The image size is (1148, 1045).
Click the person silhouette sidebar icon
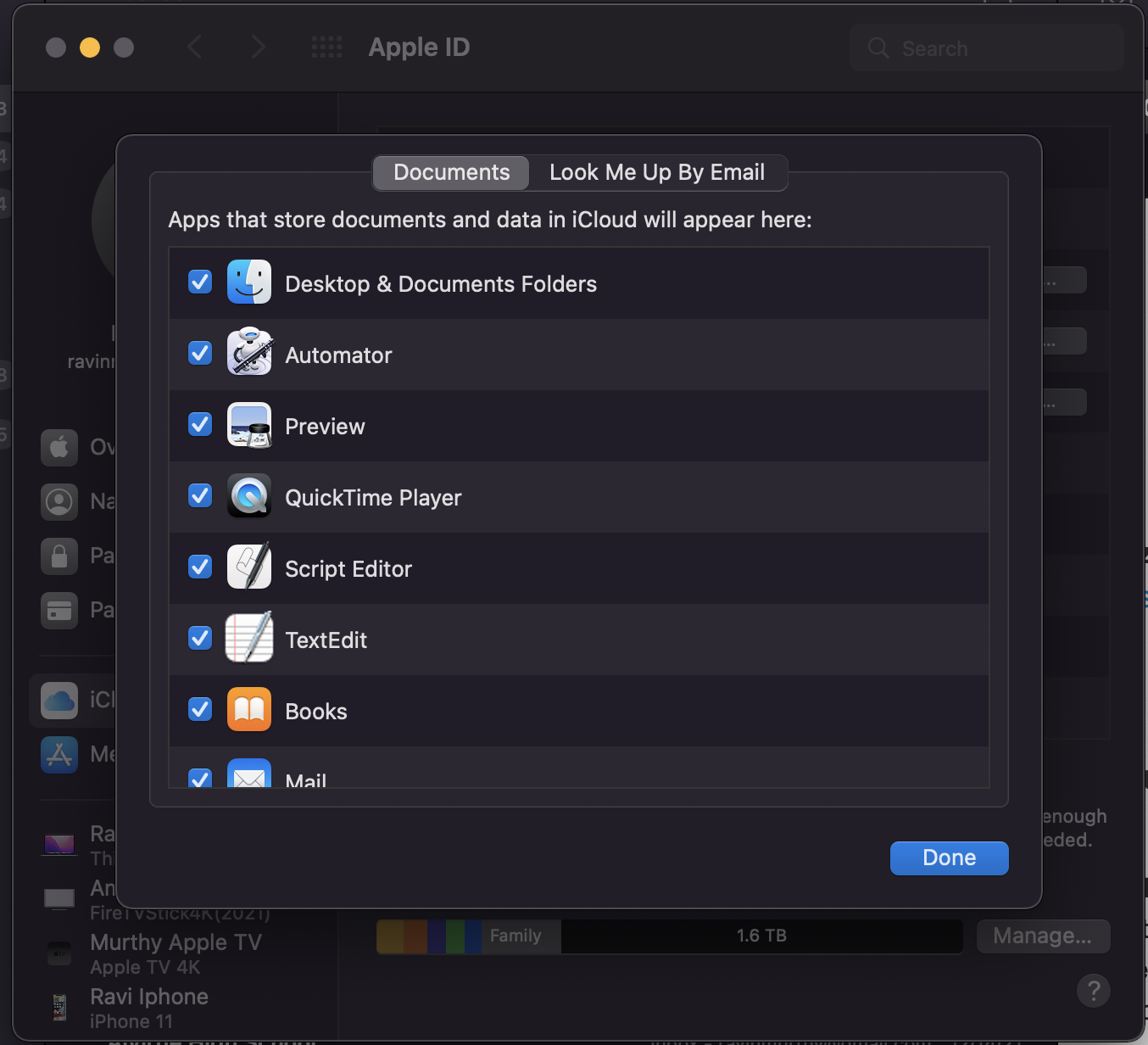pyautogui.click(x=59, y=501)
